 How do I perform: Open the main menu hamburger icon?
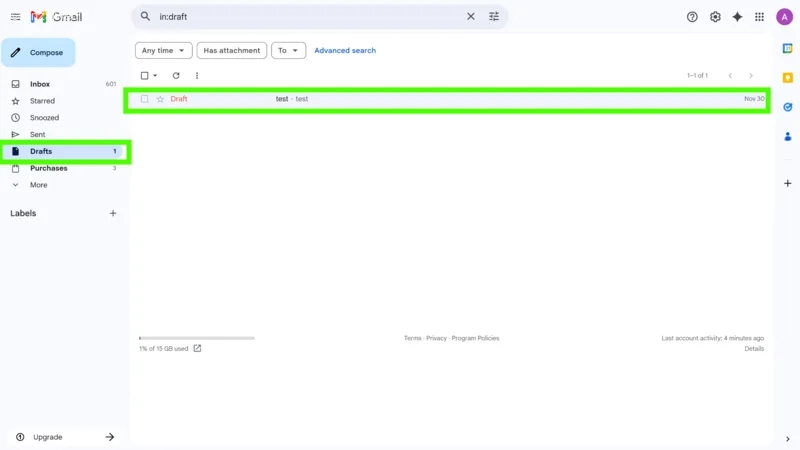(x=15, y=17)
